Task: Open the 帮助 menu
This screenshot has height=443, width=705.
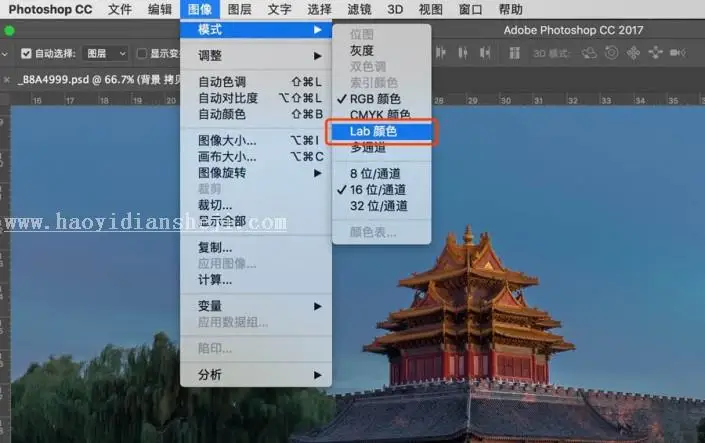Action: 511,9
